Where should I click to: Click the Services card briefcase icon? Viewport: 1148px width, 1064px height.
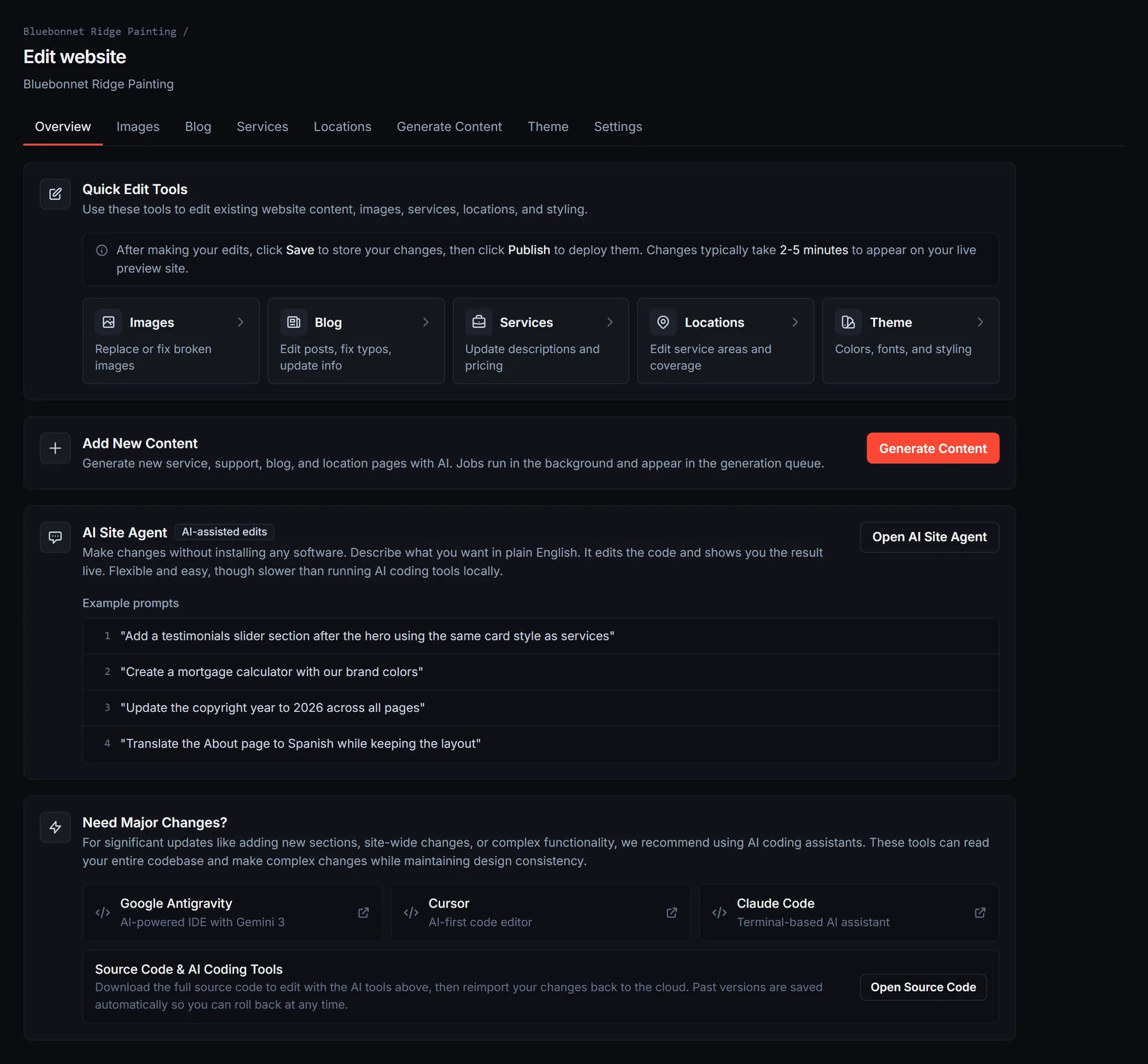point(479,322)
